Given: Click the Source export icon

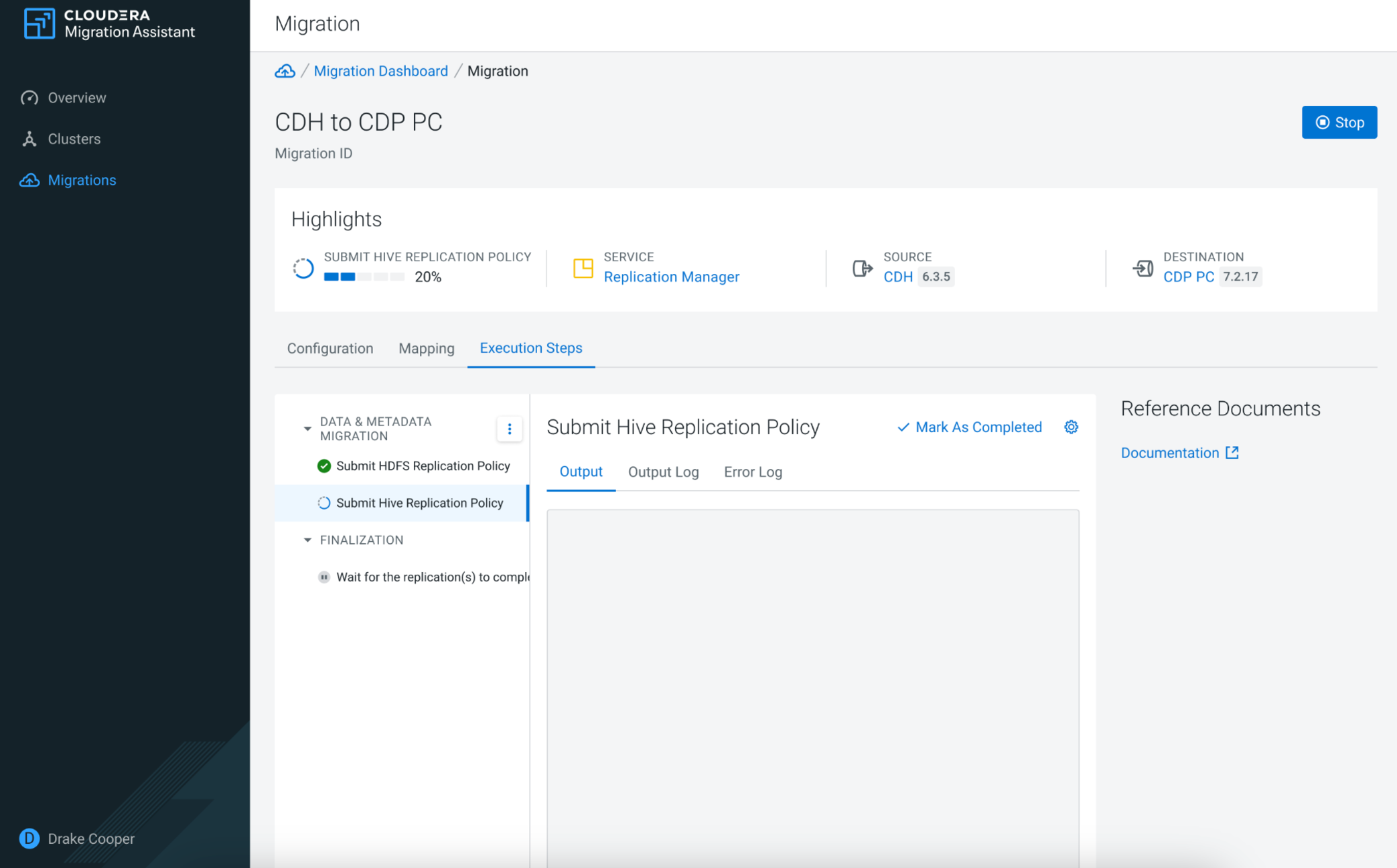Looking at the screenshot, I should tap(863, 268).
